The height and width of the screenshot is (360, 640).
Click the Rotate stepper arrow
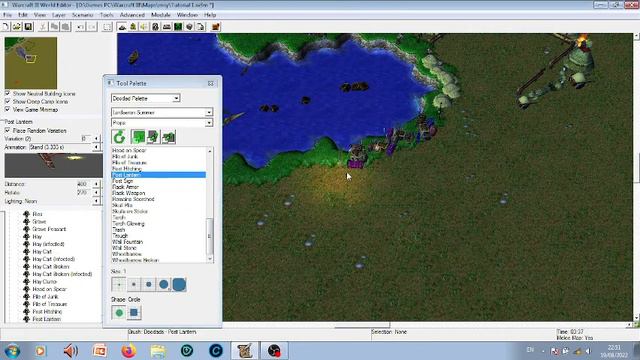pos(96,192)
